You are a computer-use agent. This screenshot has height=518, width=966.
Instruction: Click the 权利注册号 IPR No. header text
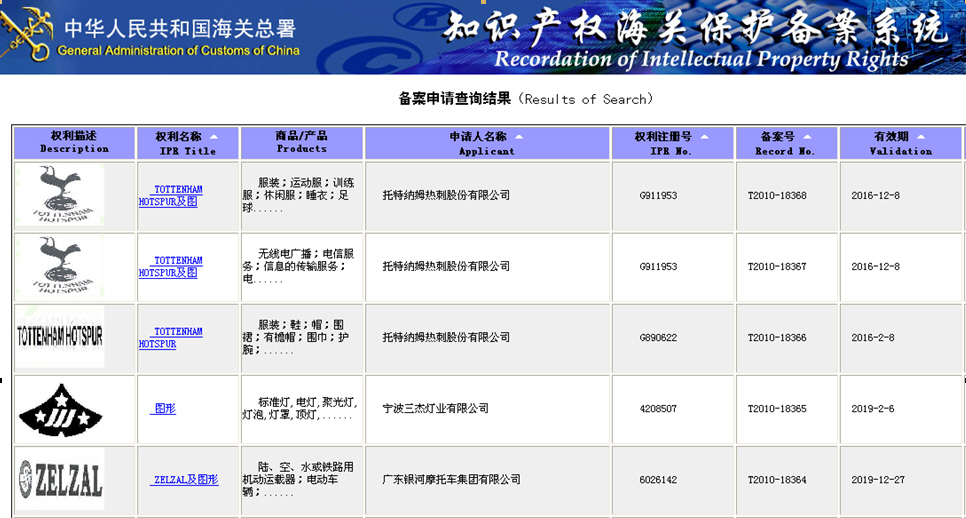pyautogui.click(x=664, y=144)
